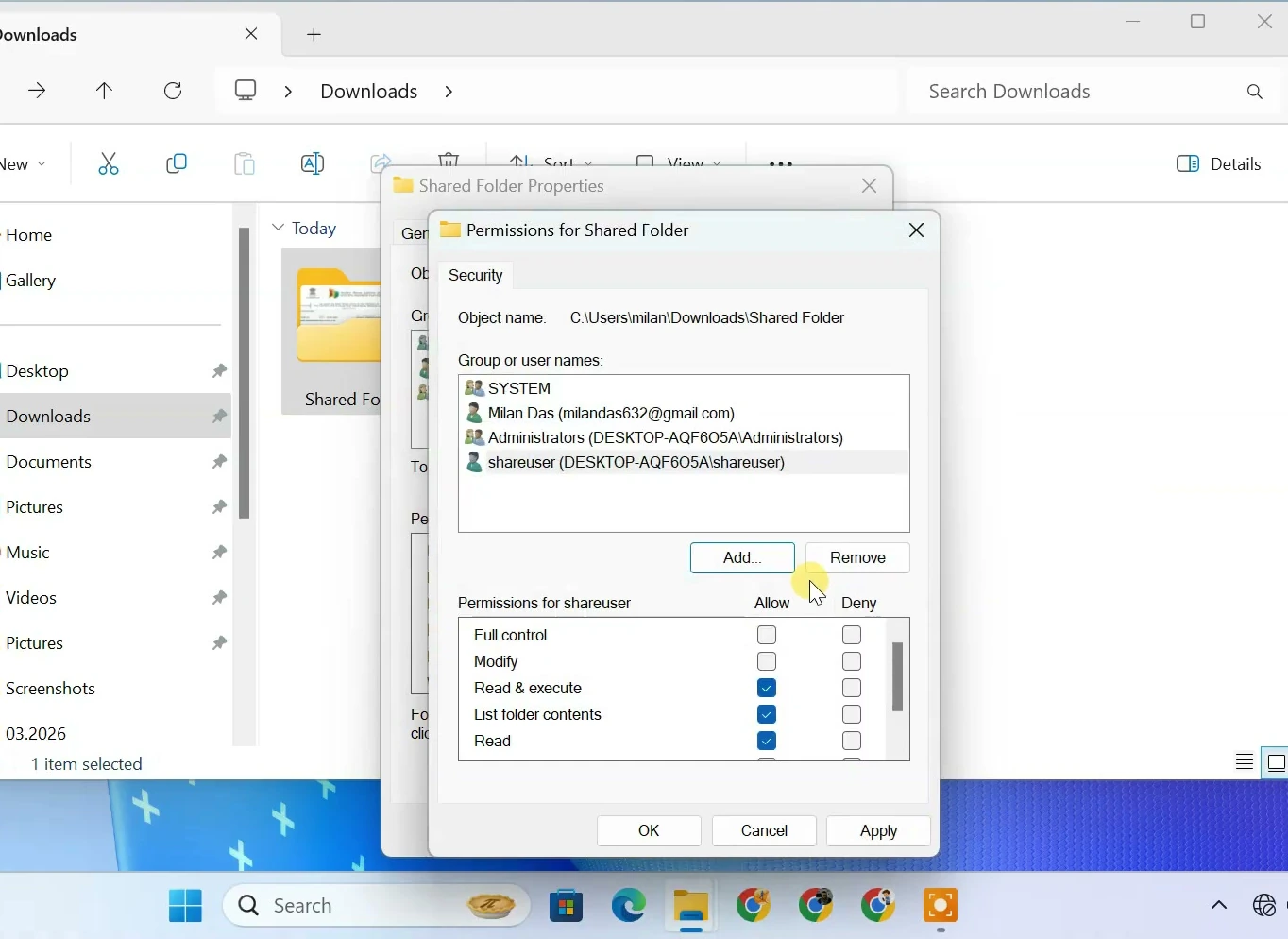The height and width of the screenshot is (939, 1288).
Task: Open Gallery in the navigation pane
Action: (31, 281)
